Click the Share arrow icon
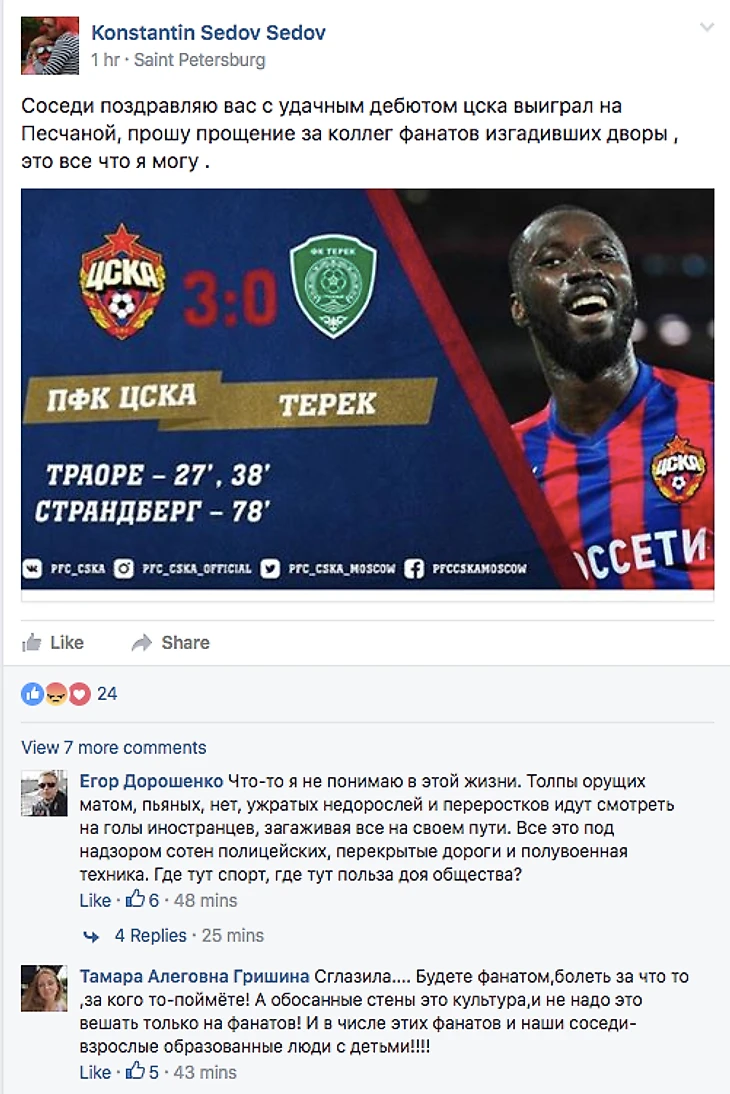The image size is (730, 1094). (x=142, y=642)
